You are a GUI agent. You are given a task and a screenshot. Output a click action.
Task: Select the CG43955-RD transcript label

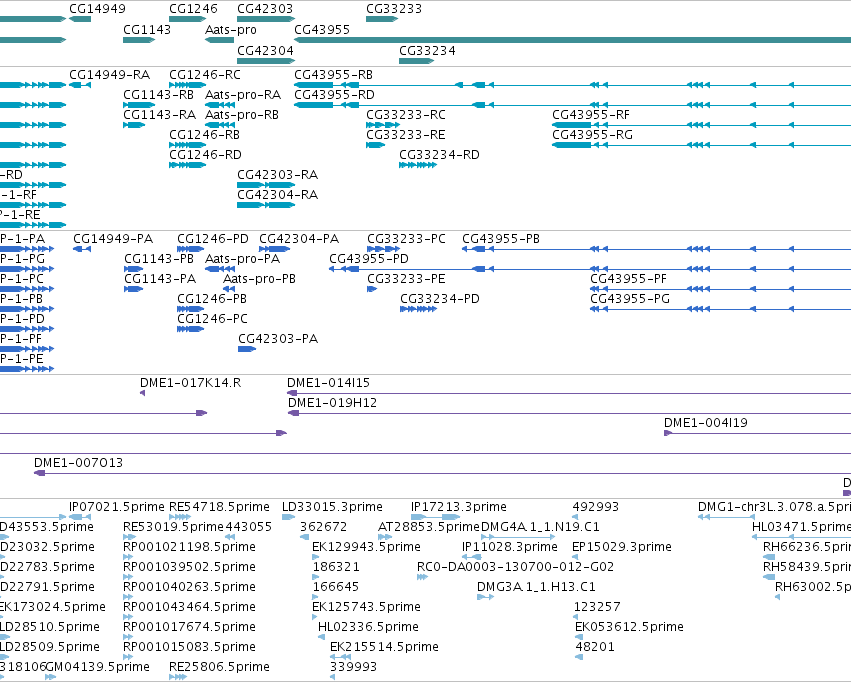(x=334, y=94)
